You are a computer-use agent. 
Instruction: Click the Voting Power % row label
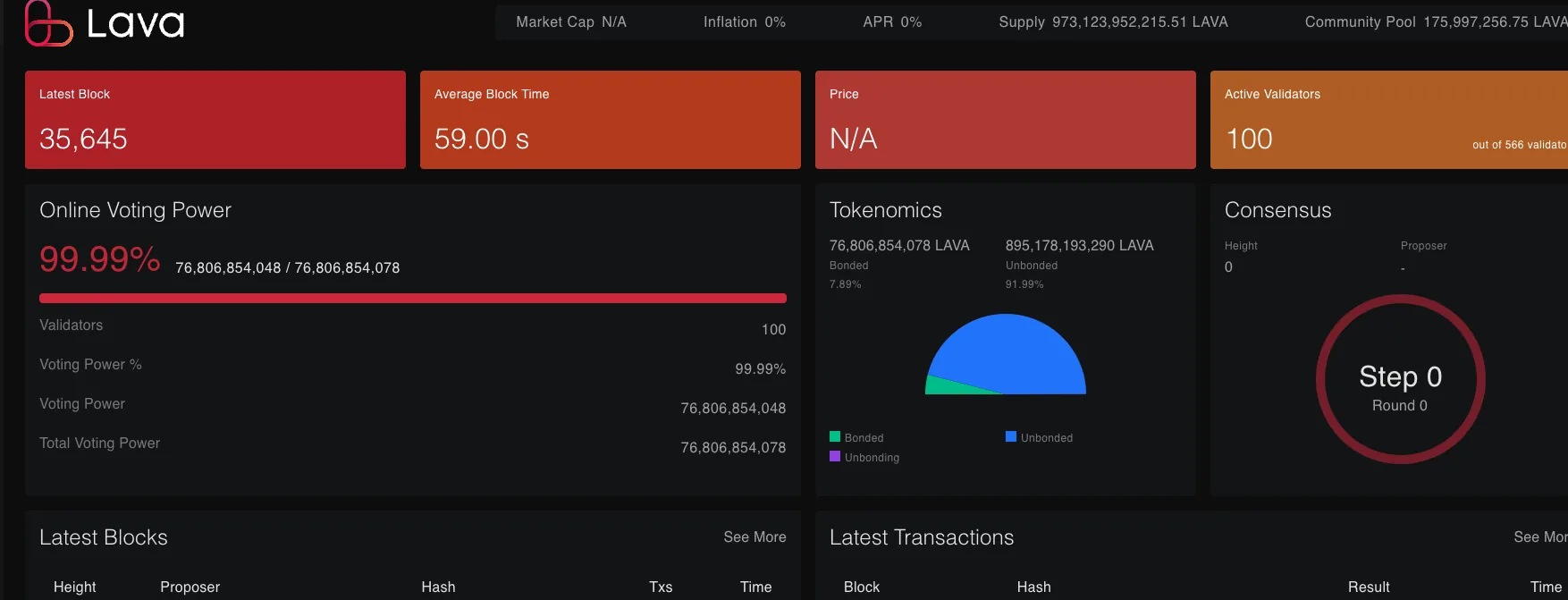coord(90,364)
